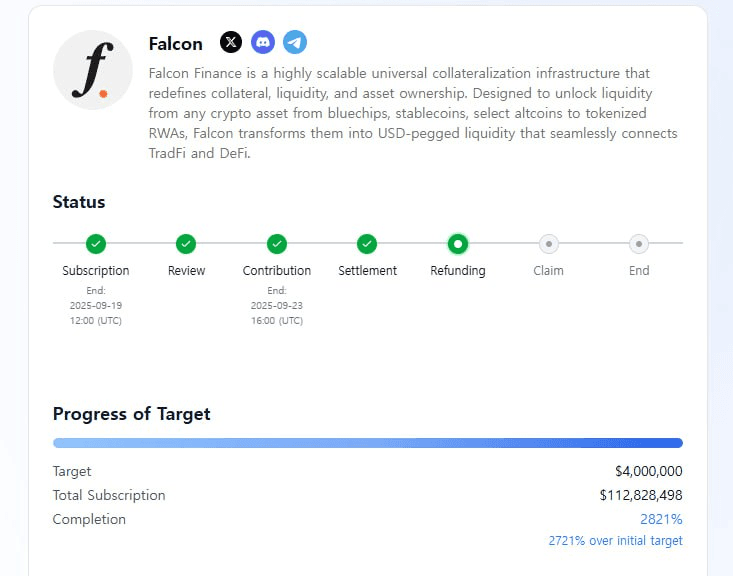Select the pending Claim step marker
Image resolution: width=733 pixels, height=576 pixels.
(x=548, y=243)
